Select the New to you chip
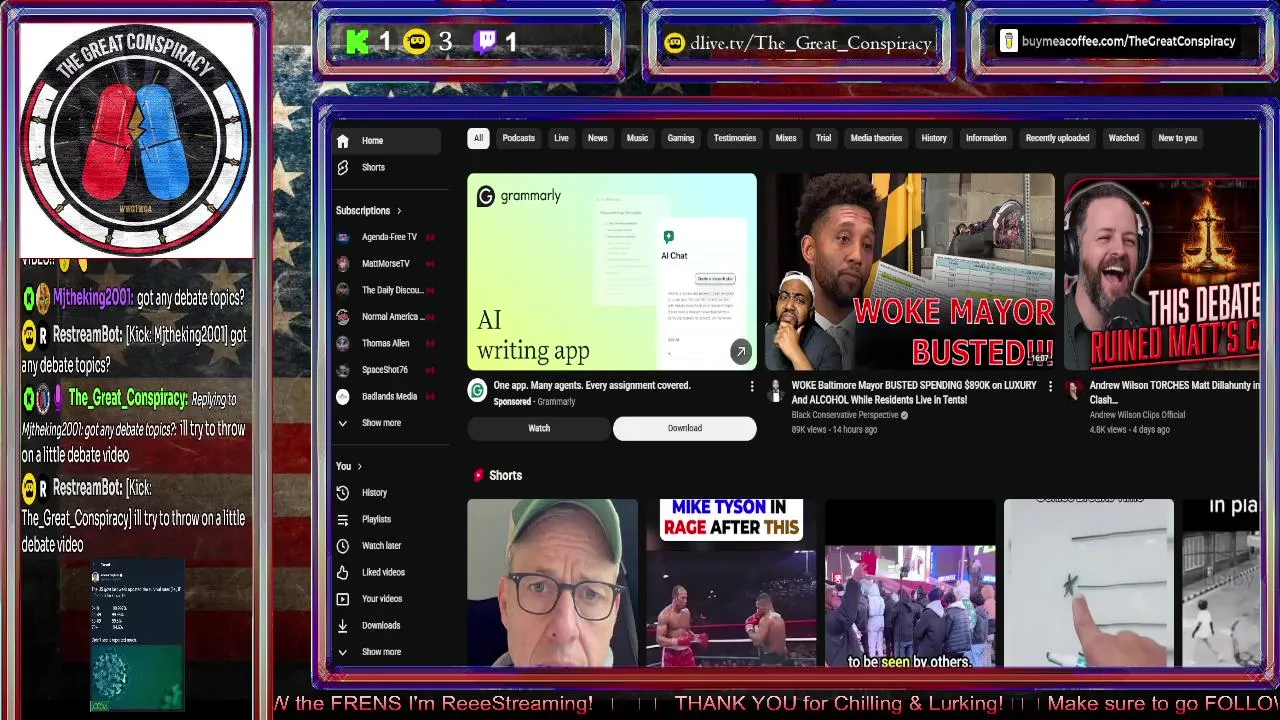1280x720 pixels. point(1177,138)
